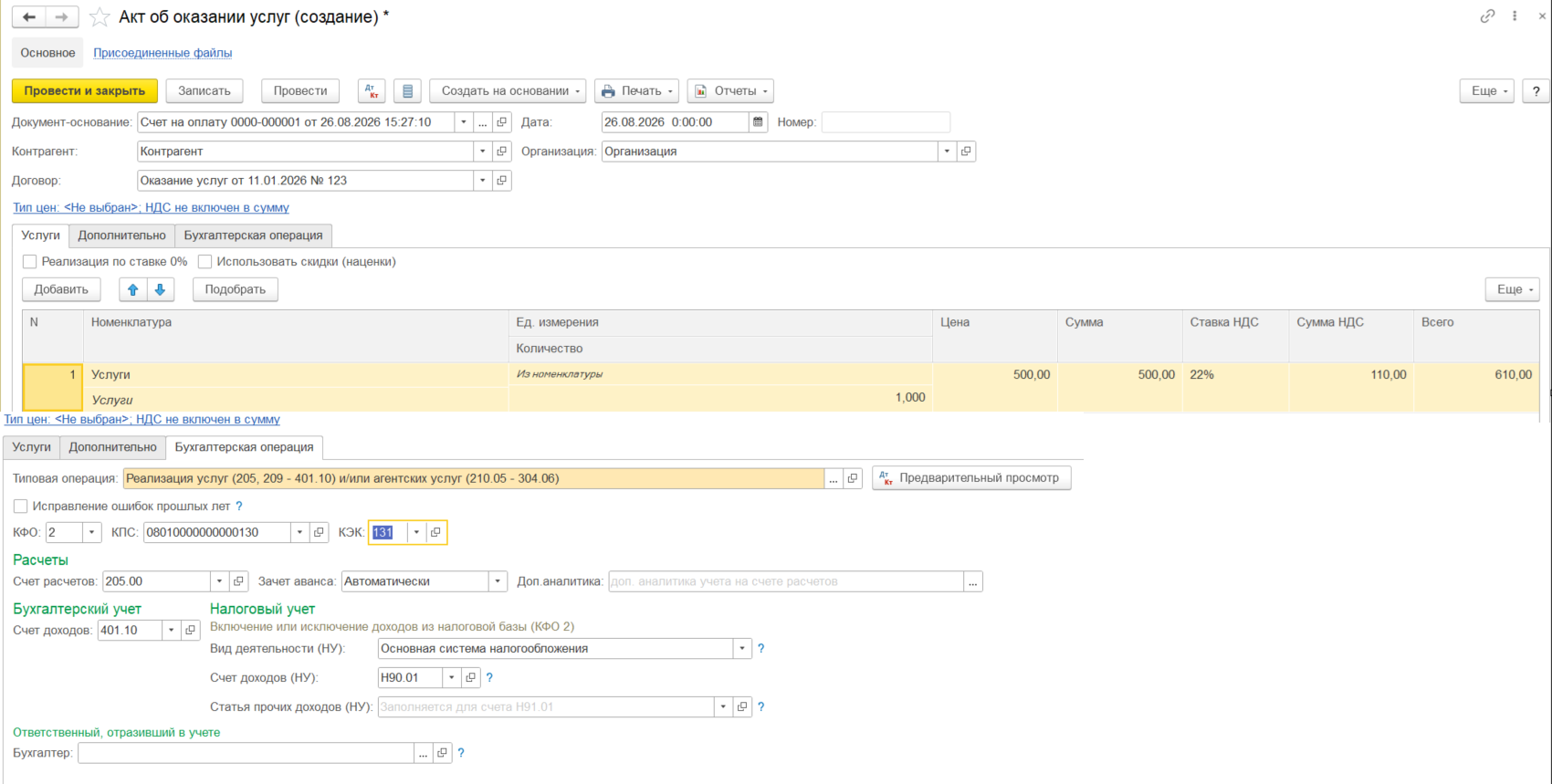Click Провести и закрыть button

[85, 91]
